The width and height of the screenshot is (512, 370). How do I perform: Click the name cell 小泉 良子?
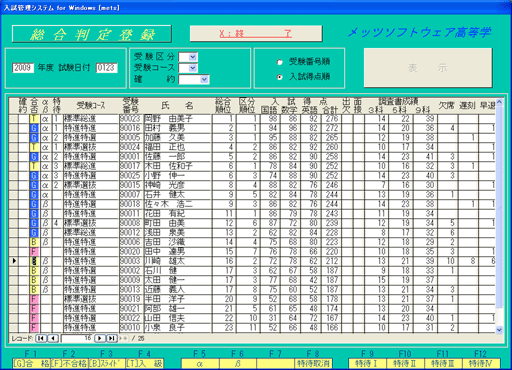coord(178,328)
